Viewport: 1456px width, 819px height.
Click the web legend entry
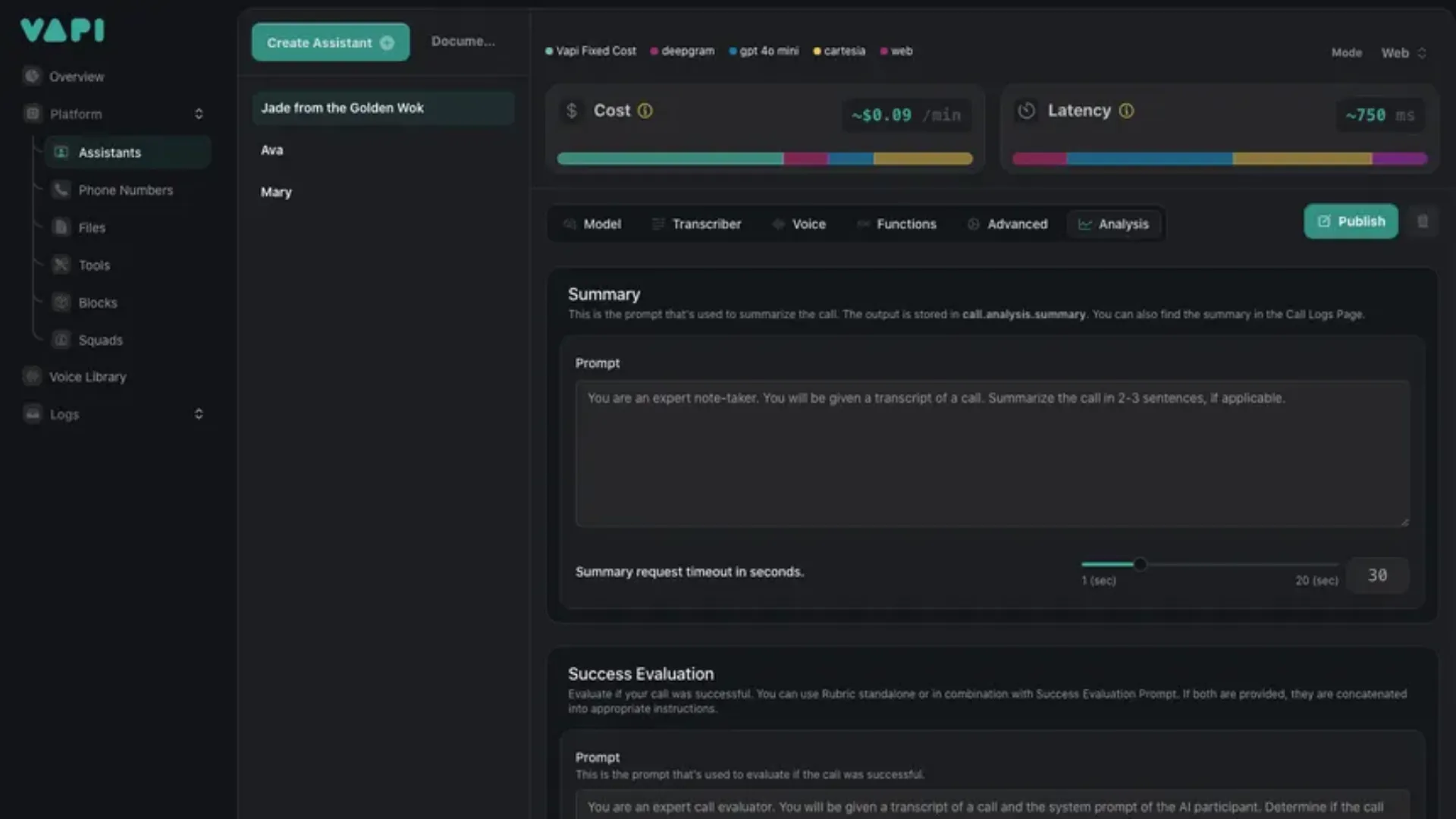point(896,51)
